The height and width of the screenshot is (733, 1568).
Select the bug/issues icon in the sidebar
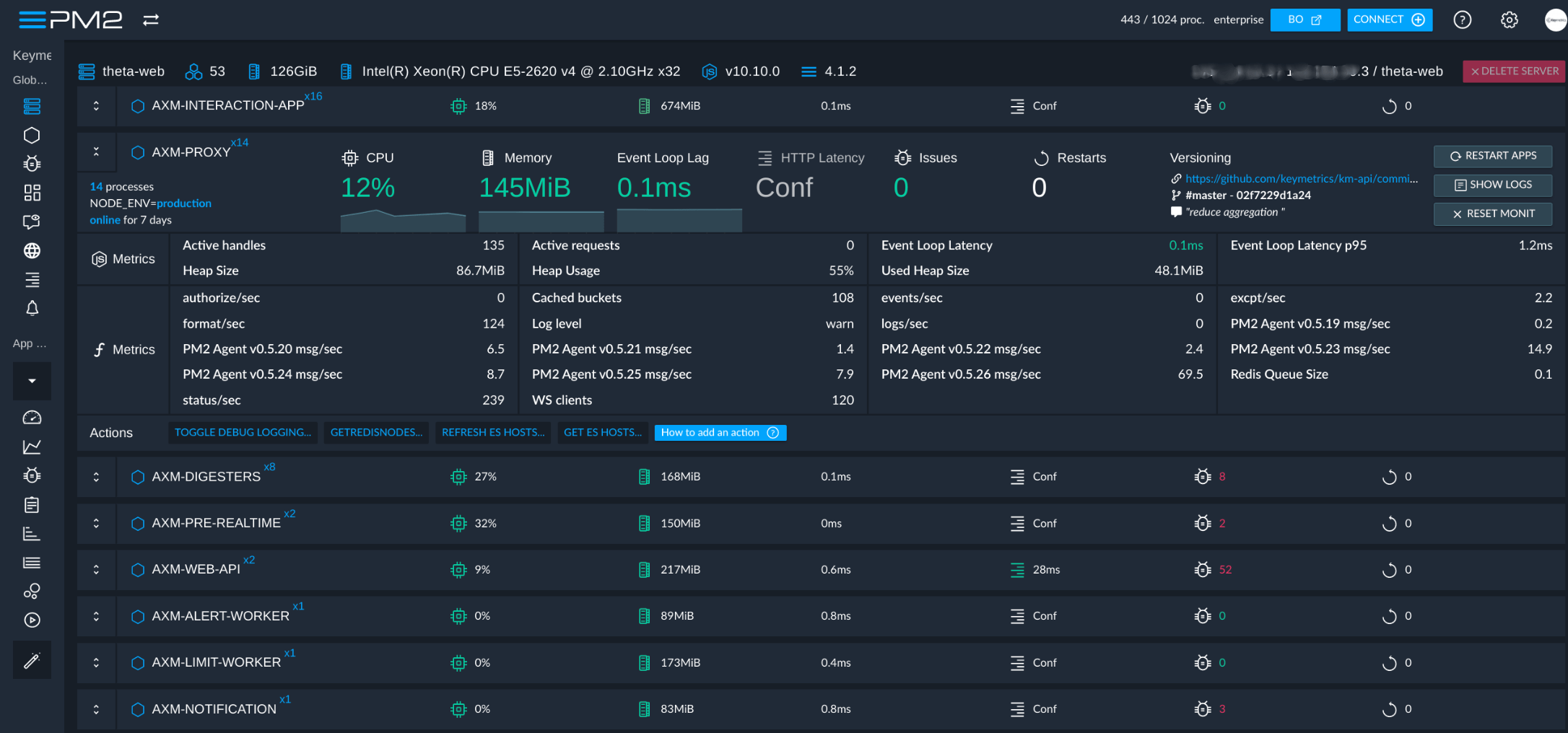pyautogui.click(x=32, y=164)
